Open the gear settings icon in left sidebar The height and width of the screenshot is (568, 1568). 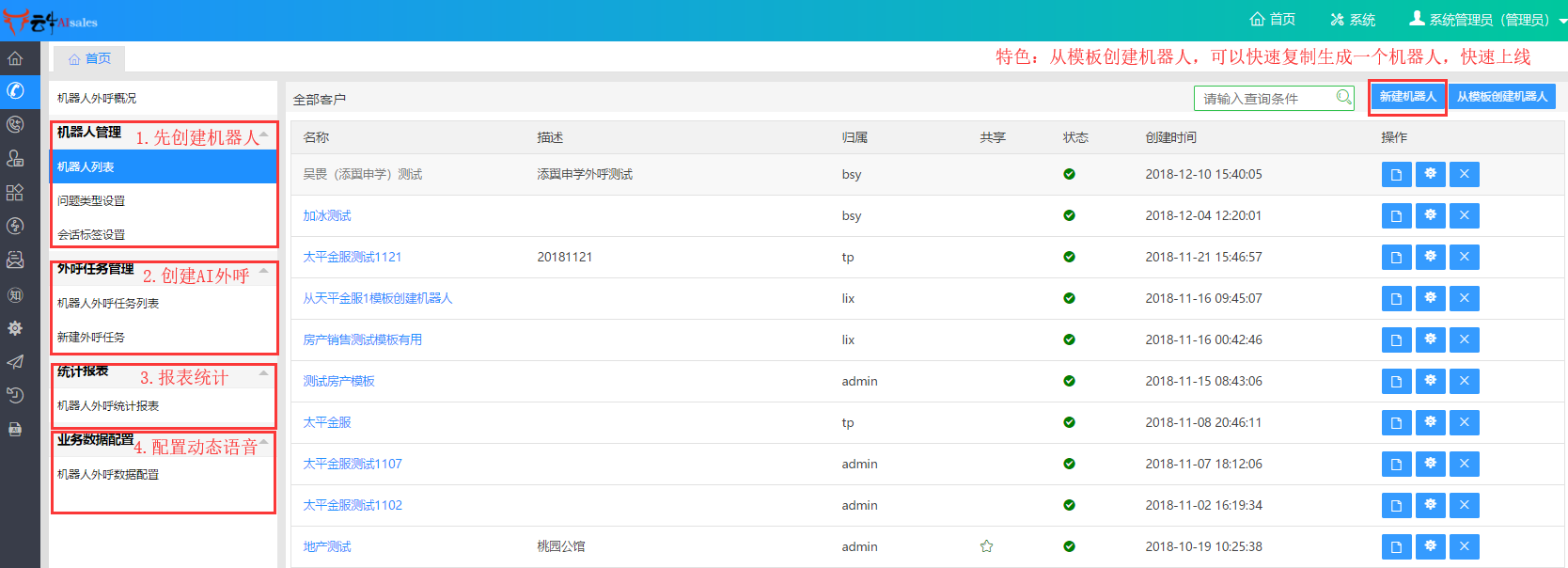click(15, 328)
